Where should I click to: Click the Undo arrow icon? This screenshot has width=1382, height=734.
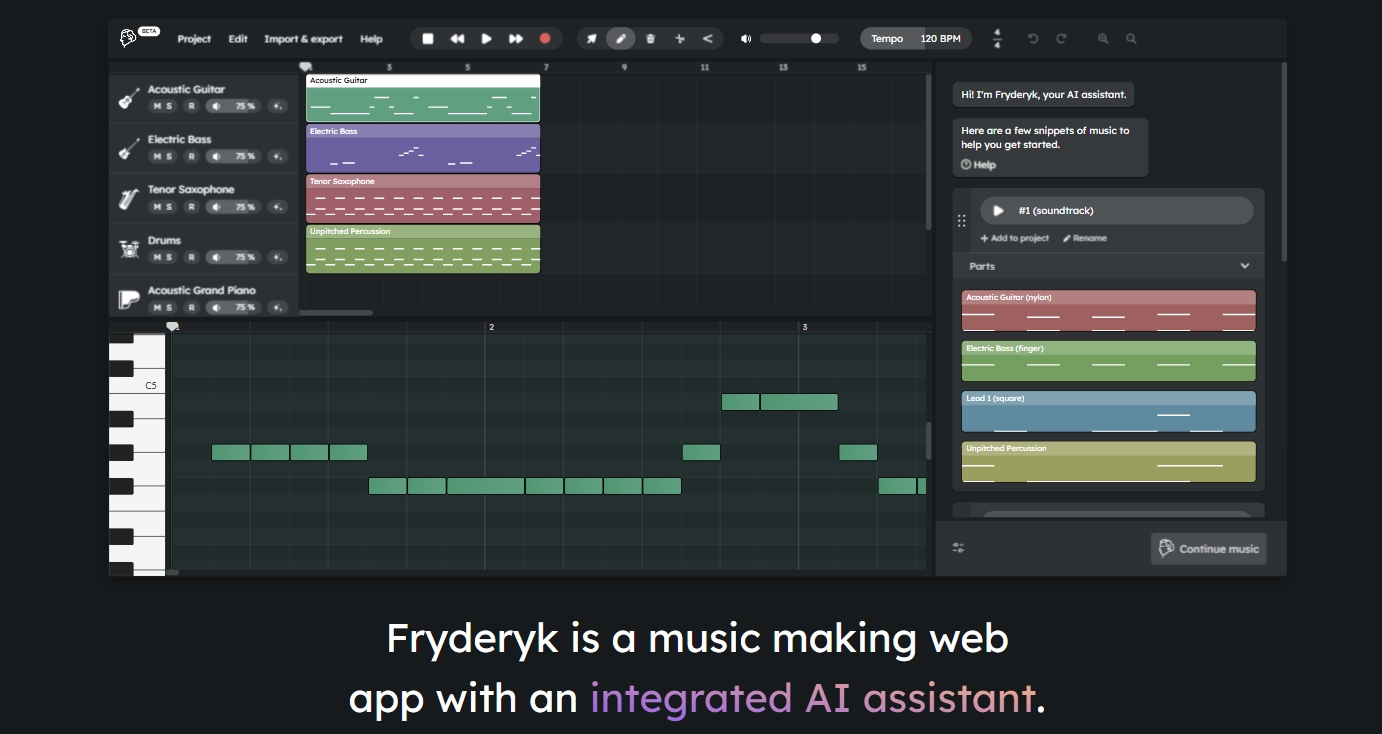tap(1033, 39)
